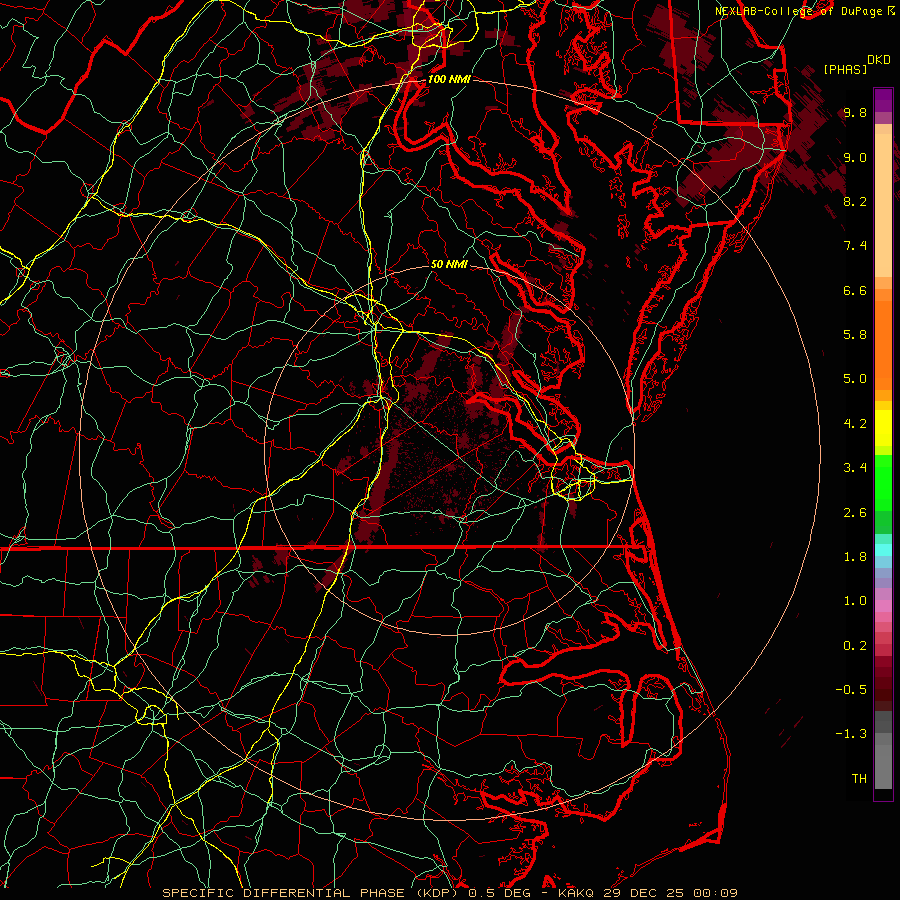
Task: Click the NEXLAB-College of DuPage credit text
Action: 798,11
